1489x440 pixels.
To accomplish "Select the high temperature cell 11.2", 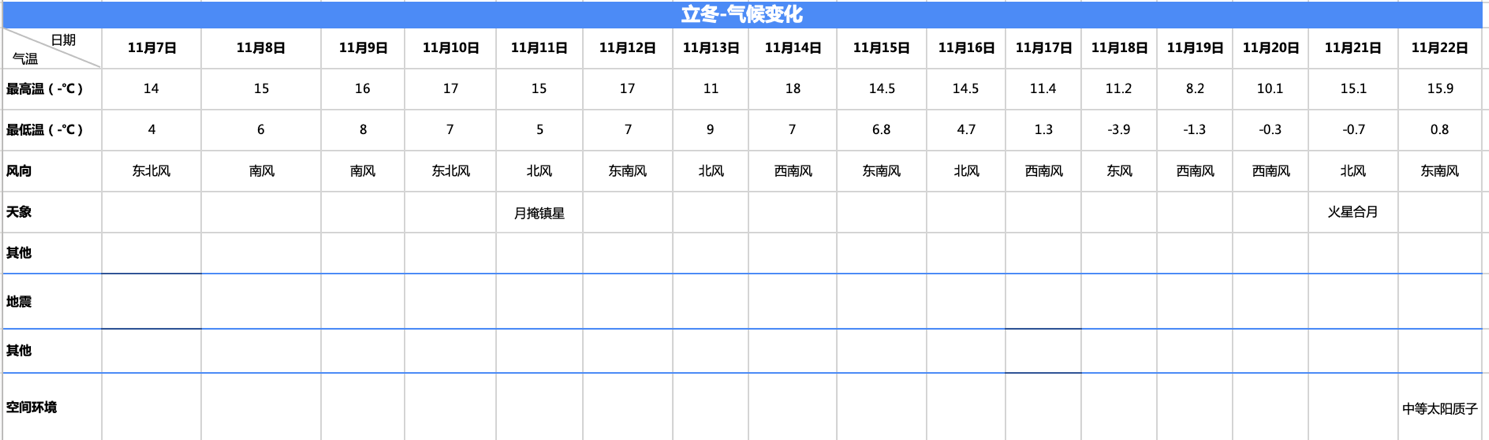I will coord(1119,89).
